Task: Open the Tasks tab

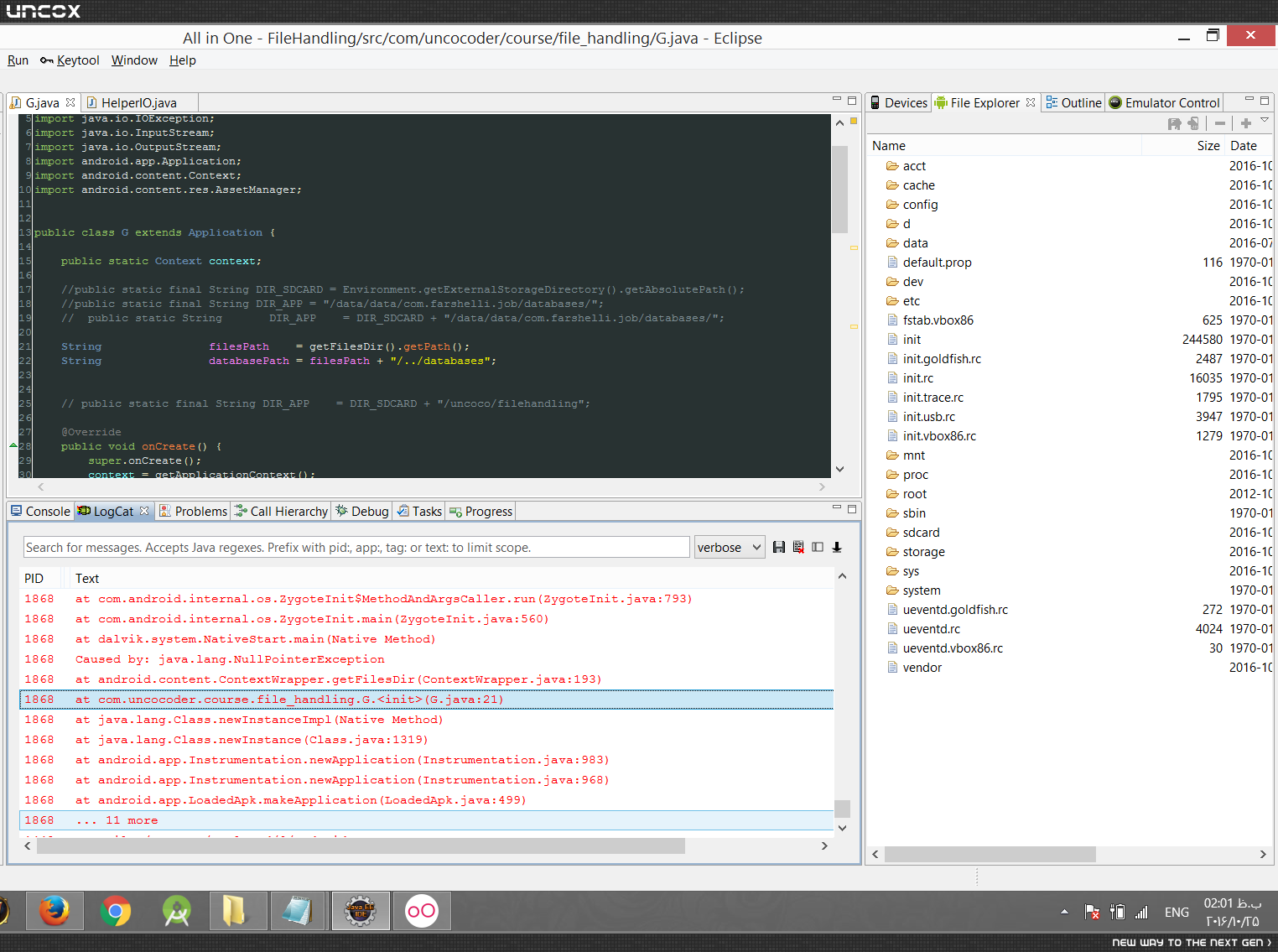Action: tap(418, 511)
